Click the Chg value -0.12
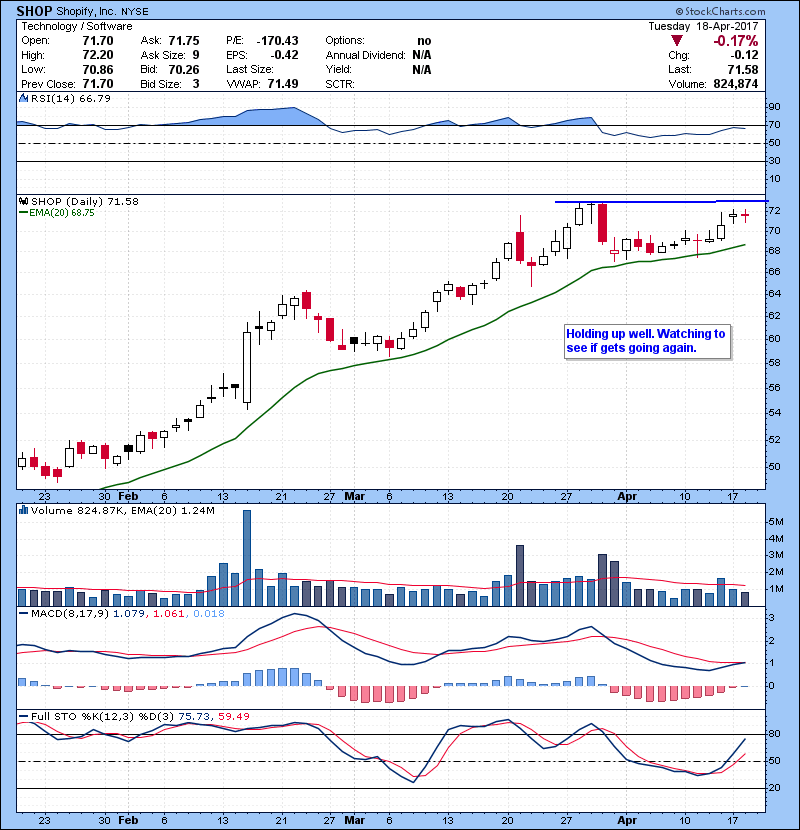800x830 pixels. tap(744, 55)
